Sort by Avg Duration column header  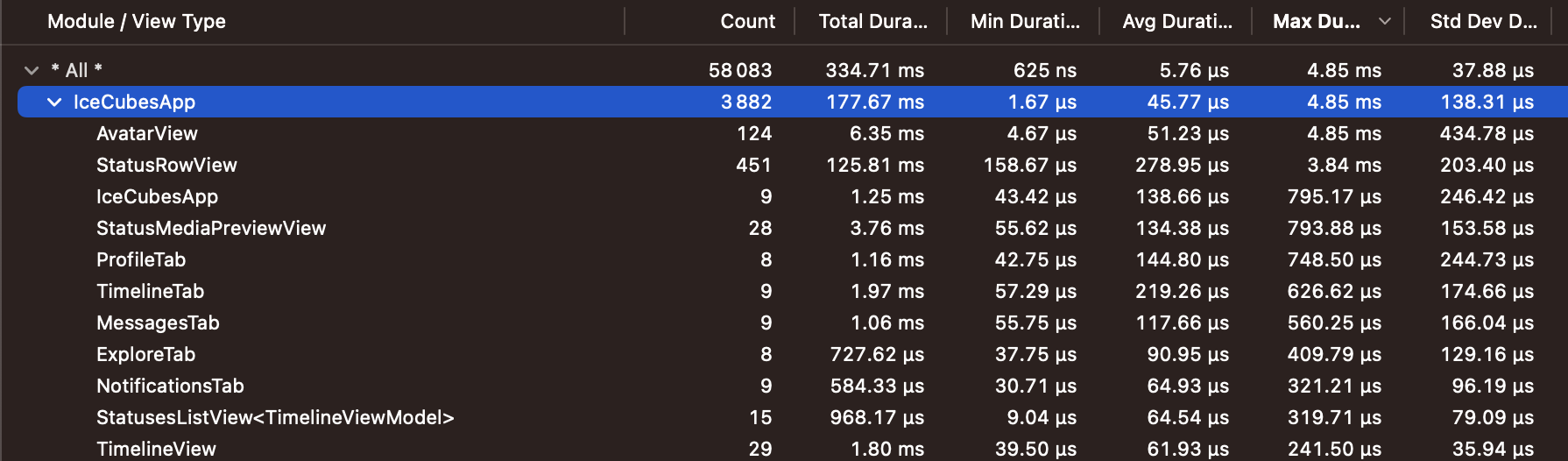pyautogui.click(x=1177, y=21)
